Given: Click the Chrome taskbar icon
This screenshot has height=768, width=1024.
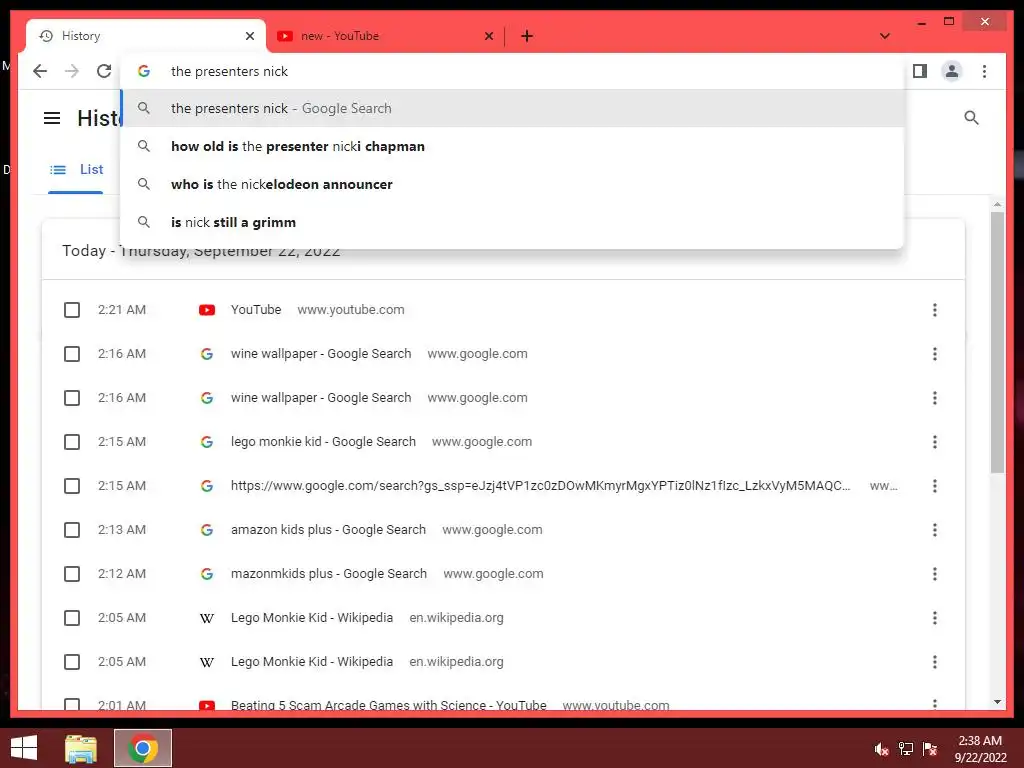Looking at the screenshot, I should (x=143, y=748).
